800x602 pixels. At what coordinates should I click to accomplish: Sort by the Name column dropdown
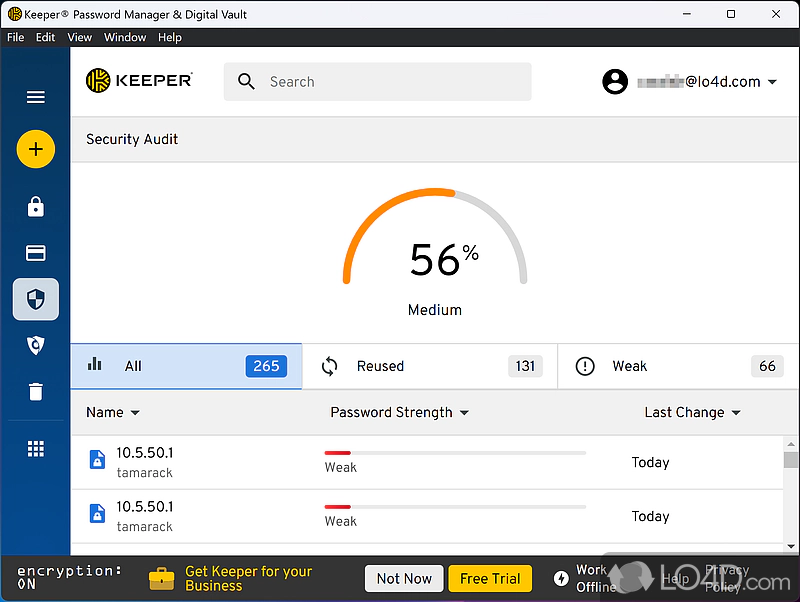pos(113,412)
